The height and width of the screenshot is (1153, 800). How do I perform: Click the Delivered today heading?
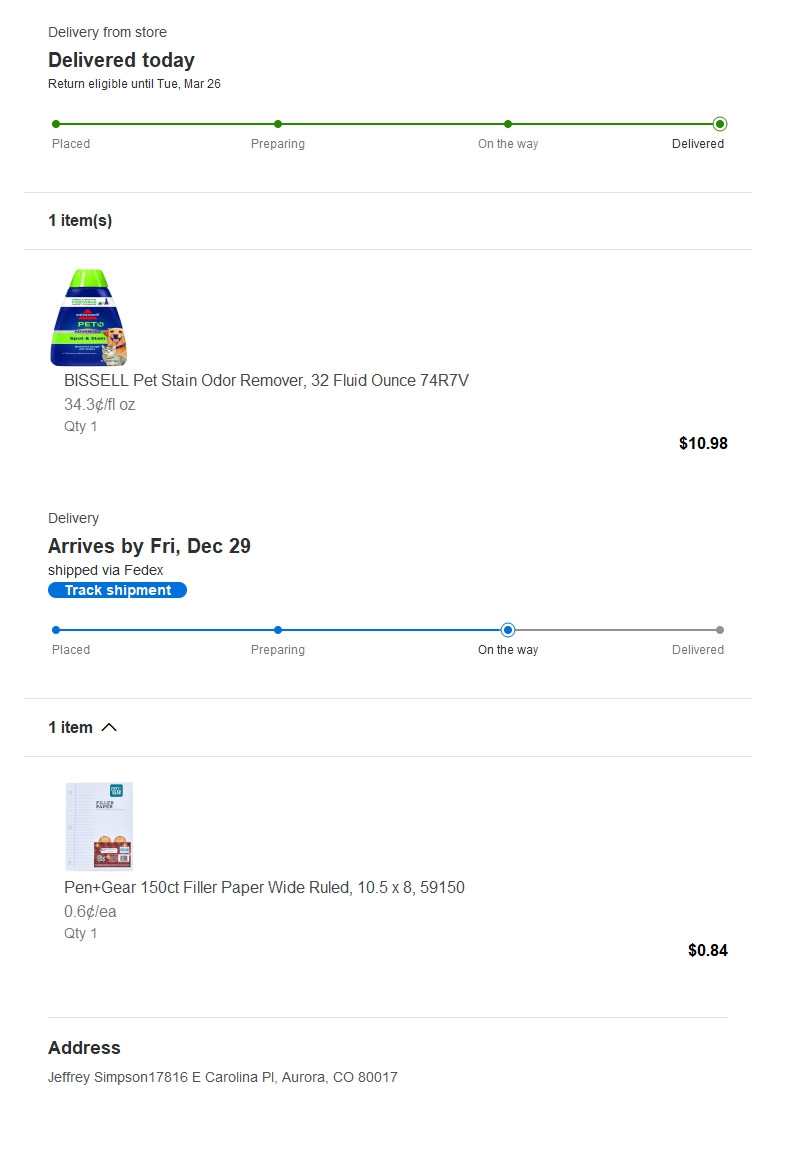121,60
